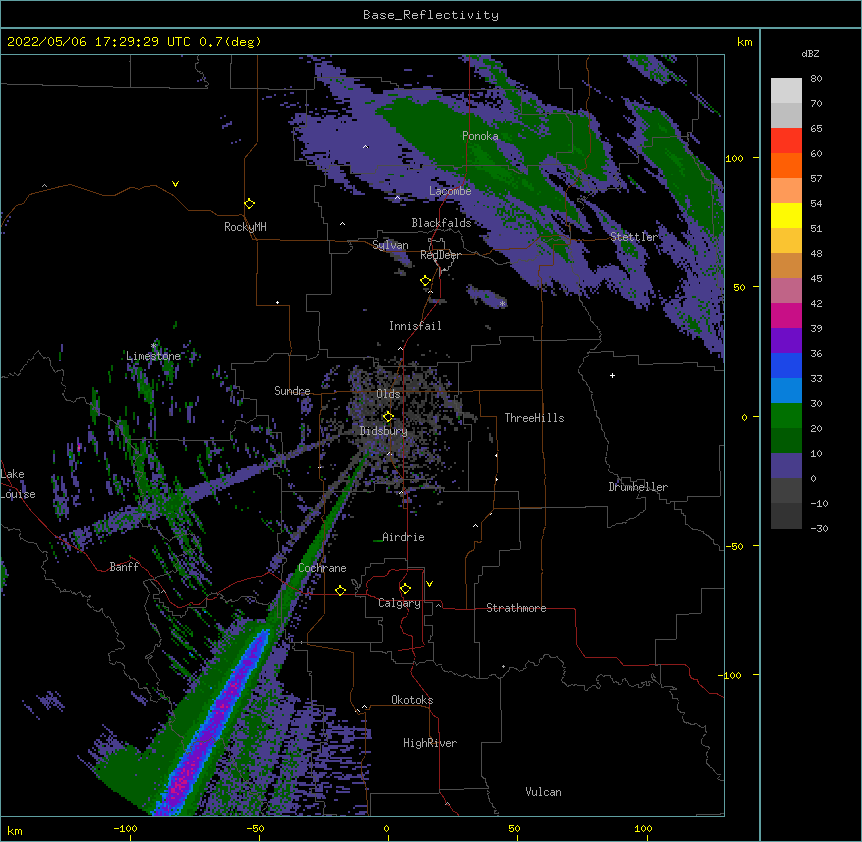The image size is (862, 842).
Task: Click the Olds town label
Action: tap(388, 394)
